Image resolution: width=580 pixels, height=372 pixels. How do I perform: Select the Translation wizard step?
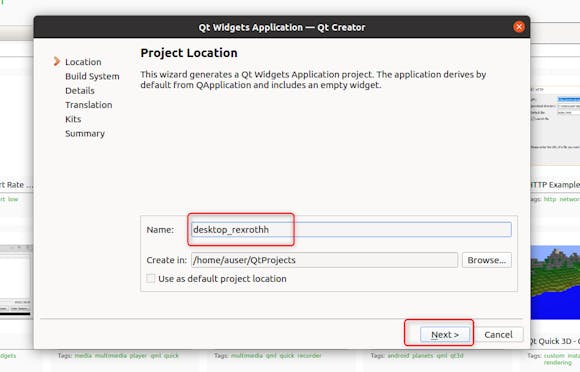tap(88, 105)
